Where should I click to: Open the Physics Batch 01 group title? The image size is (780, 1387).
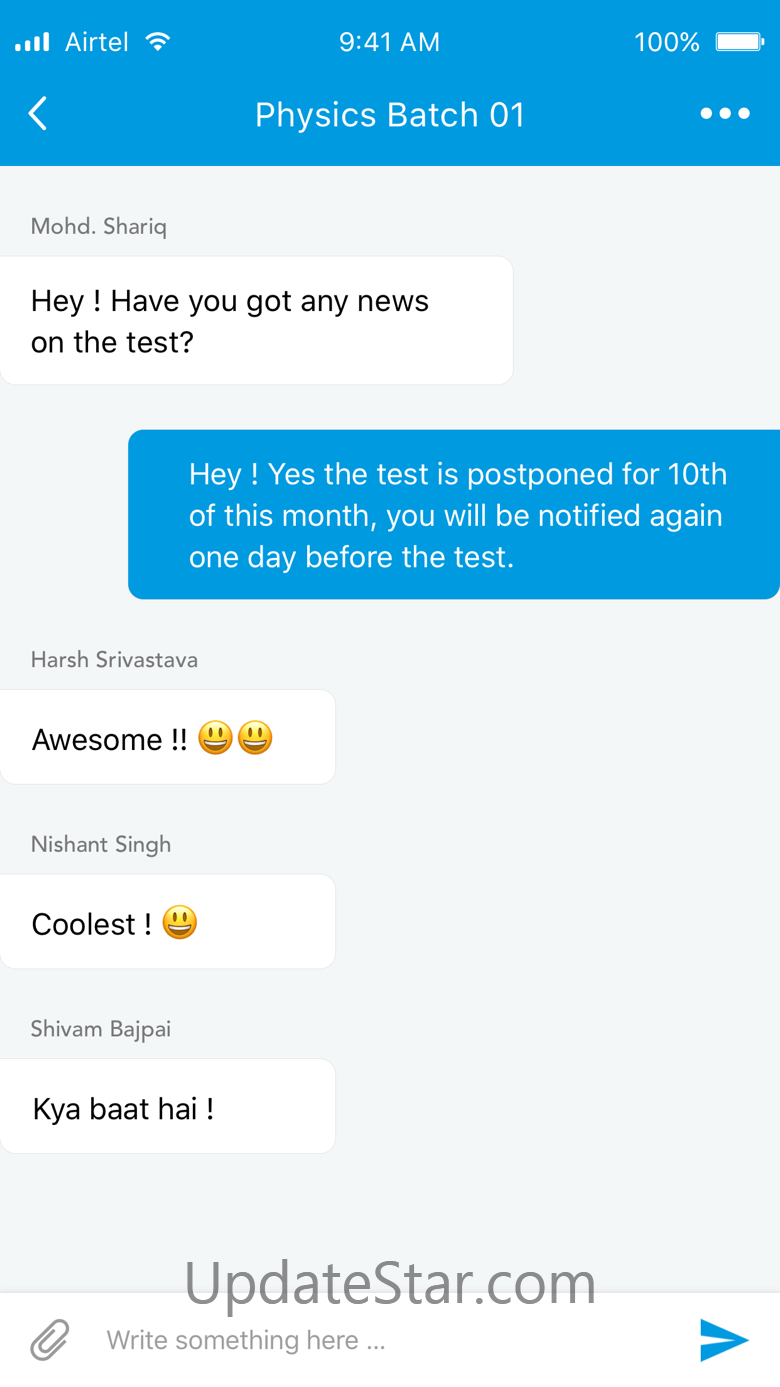click(x=390, y=115)
